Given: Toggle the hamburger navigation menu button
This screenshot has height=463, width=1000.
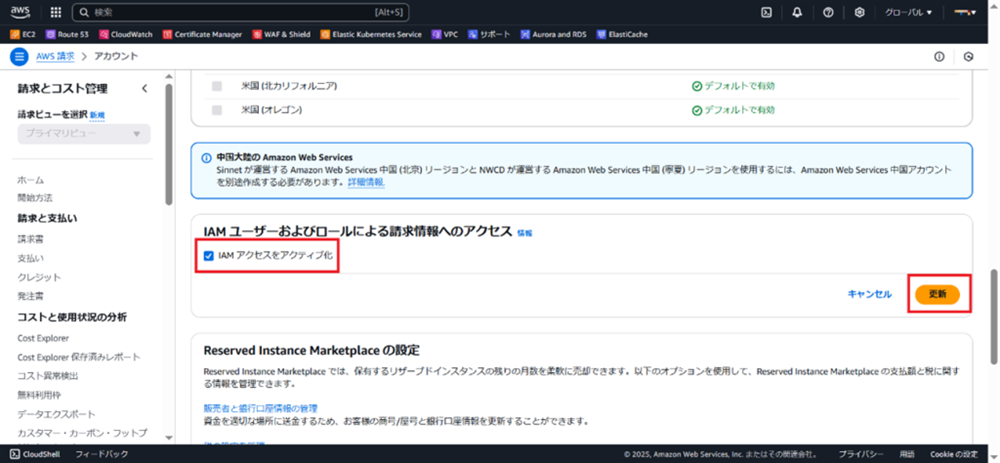Looking at the screenshot, I should coord(20,56).
